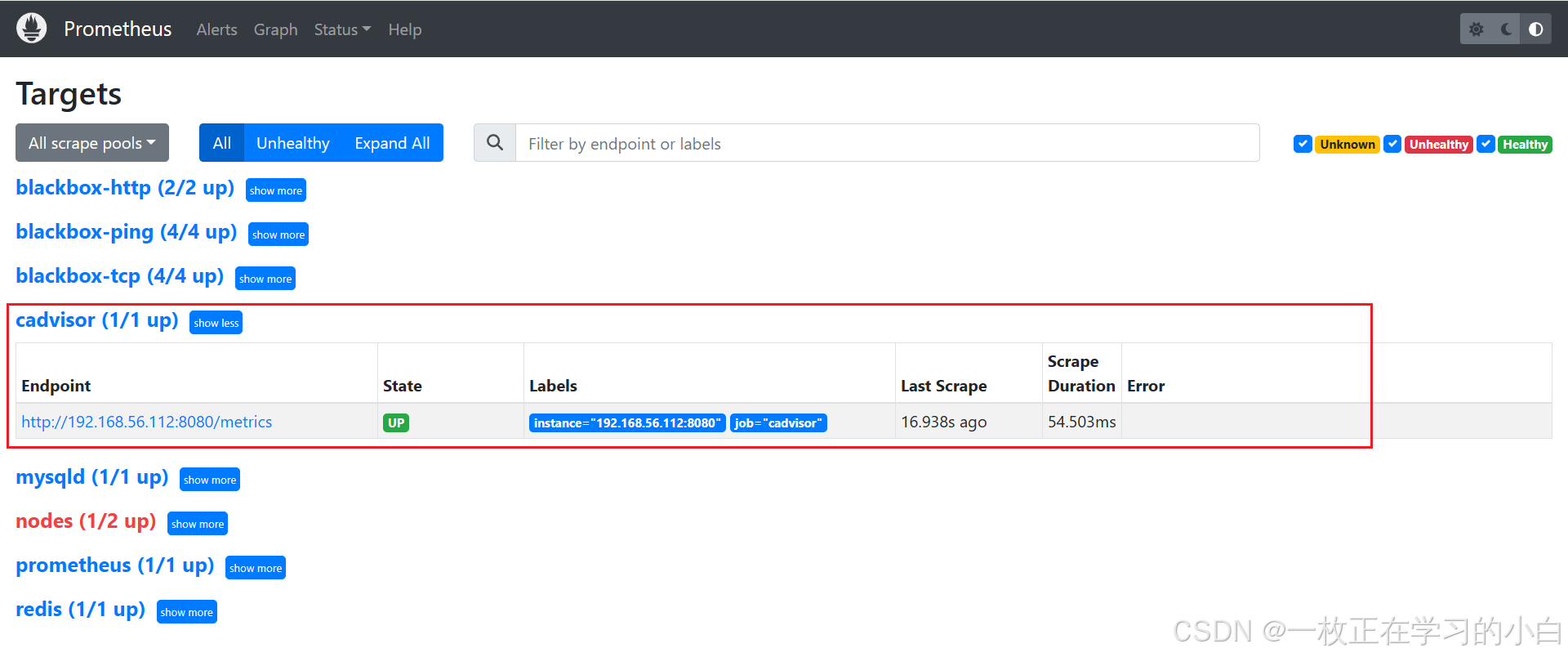Click mysqld (1/1 up) heading

(92, 477)
